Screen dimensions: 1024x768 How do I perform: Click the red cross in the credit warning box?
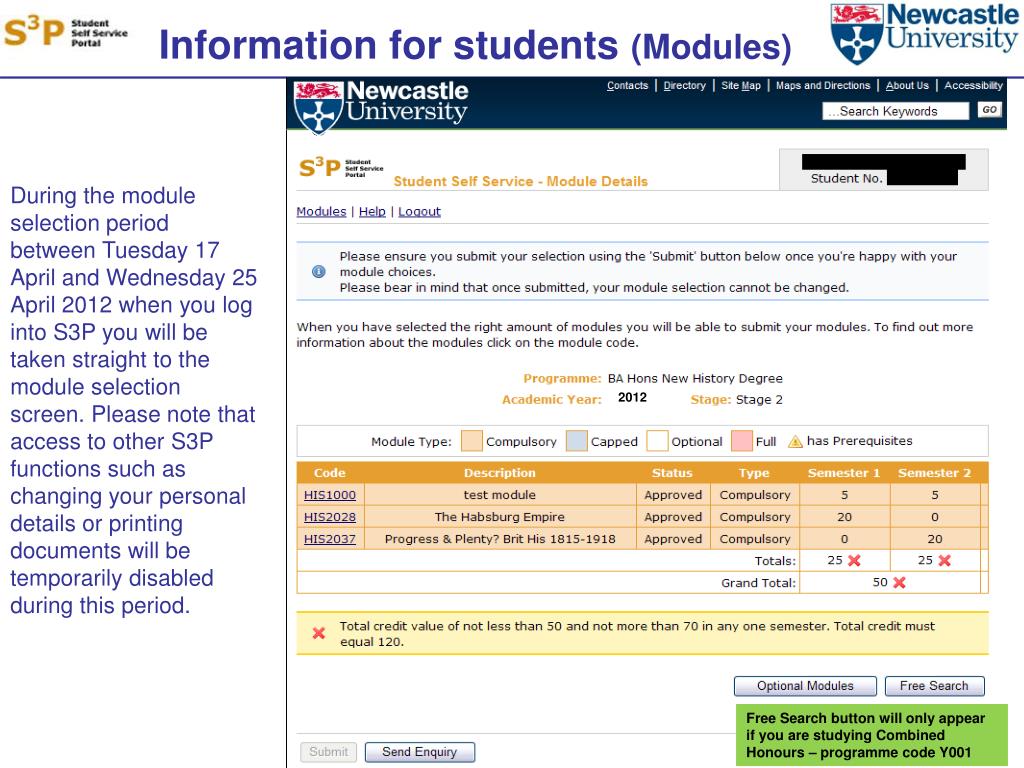tap(319, 633)
